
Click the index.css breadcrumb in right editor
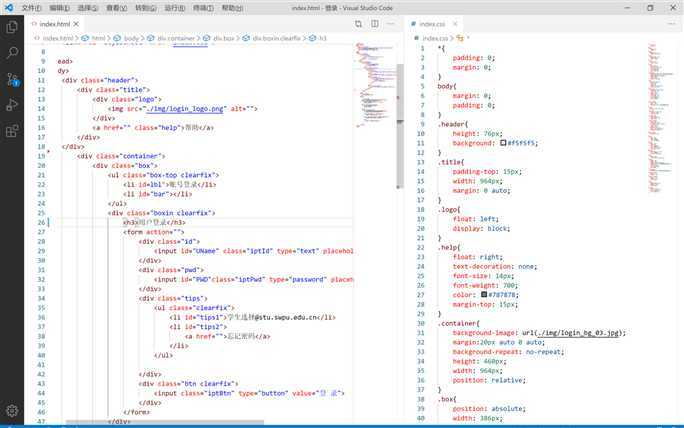click(435, 38)
